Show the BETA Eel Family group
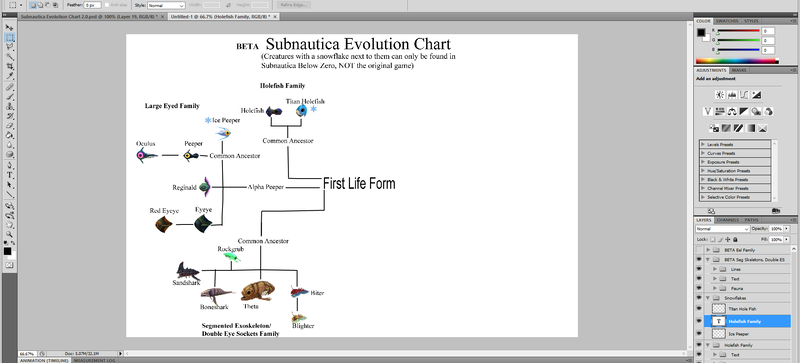This screenshot has height=363, width=800. (x=698, y=250)
